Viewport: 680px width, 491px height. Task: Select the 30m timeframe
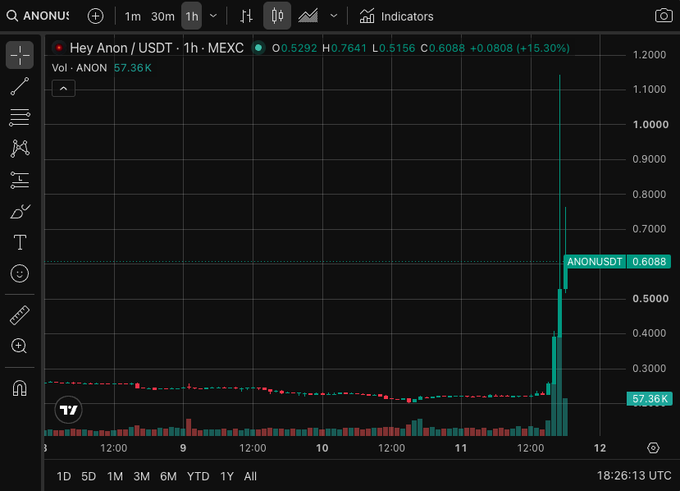(x=163, y=16)
